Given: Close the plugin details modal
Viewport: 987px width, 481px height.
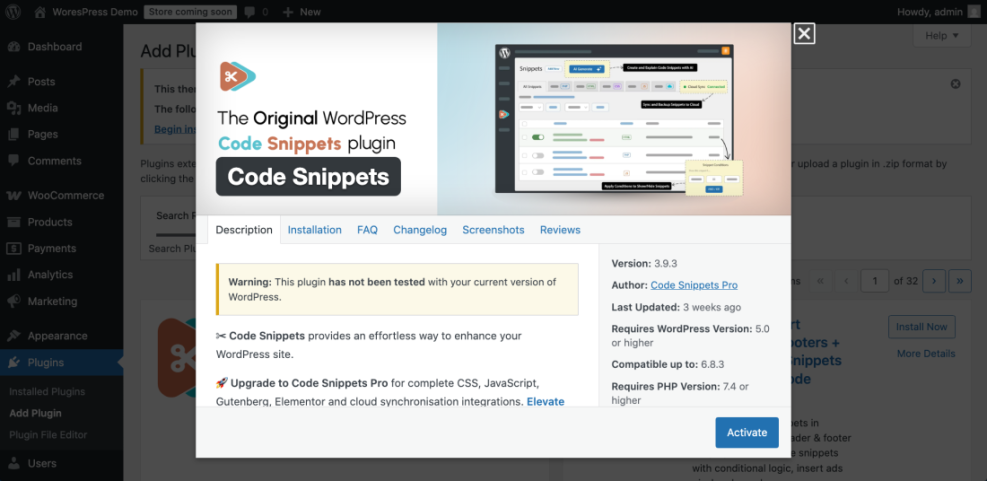Looking at the screenshot, I should tap(804, 33).
